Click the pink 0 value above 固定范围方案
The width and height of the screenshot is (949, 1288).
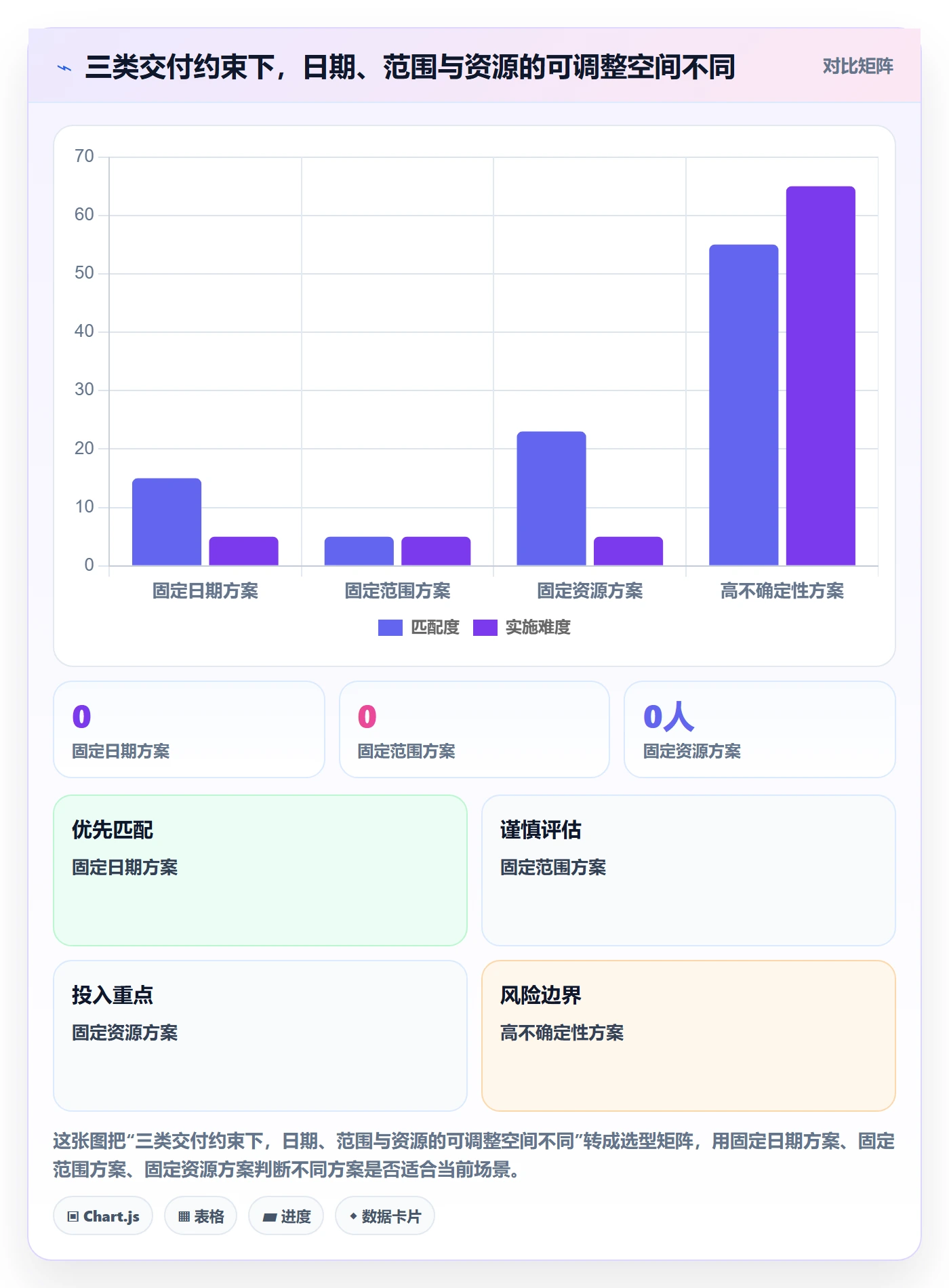point(367,717)
